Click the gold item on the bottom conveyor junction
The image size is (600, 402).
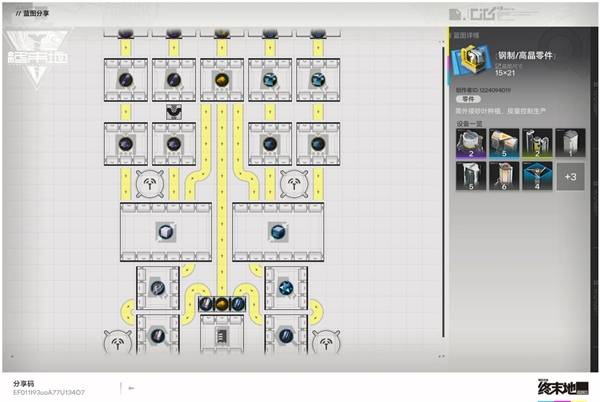[x=221, y=303]
